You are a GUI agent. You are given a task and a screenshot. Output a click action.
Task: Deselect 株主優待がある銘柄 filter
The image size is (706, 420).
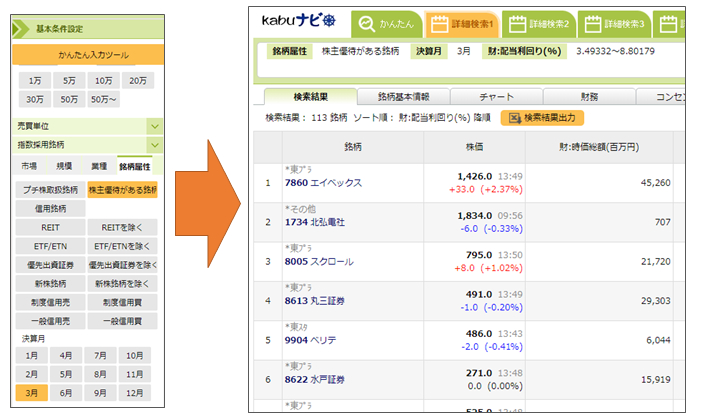coord(122,190)
